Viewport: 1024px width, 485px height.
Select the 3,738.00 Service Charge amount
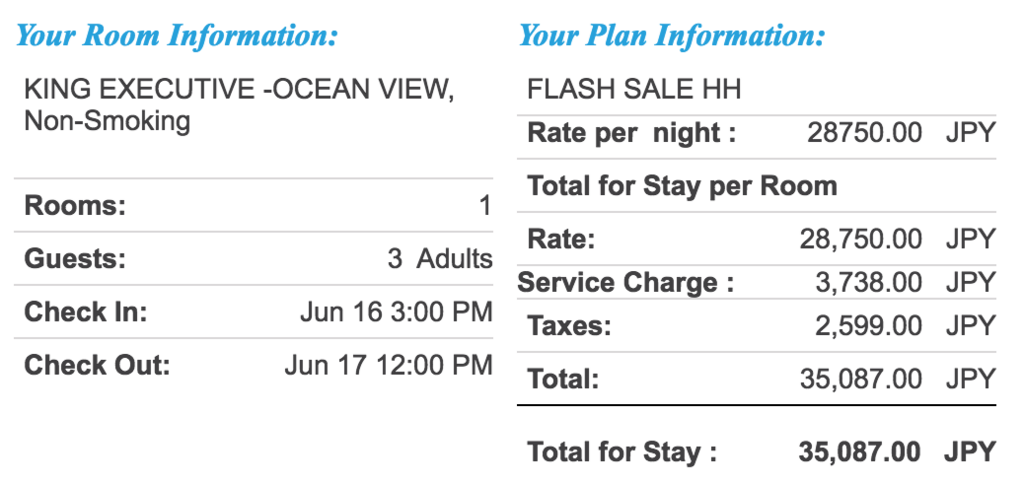pyautogui.click(x=869, y=283)
